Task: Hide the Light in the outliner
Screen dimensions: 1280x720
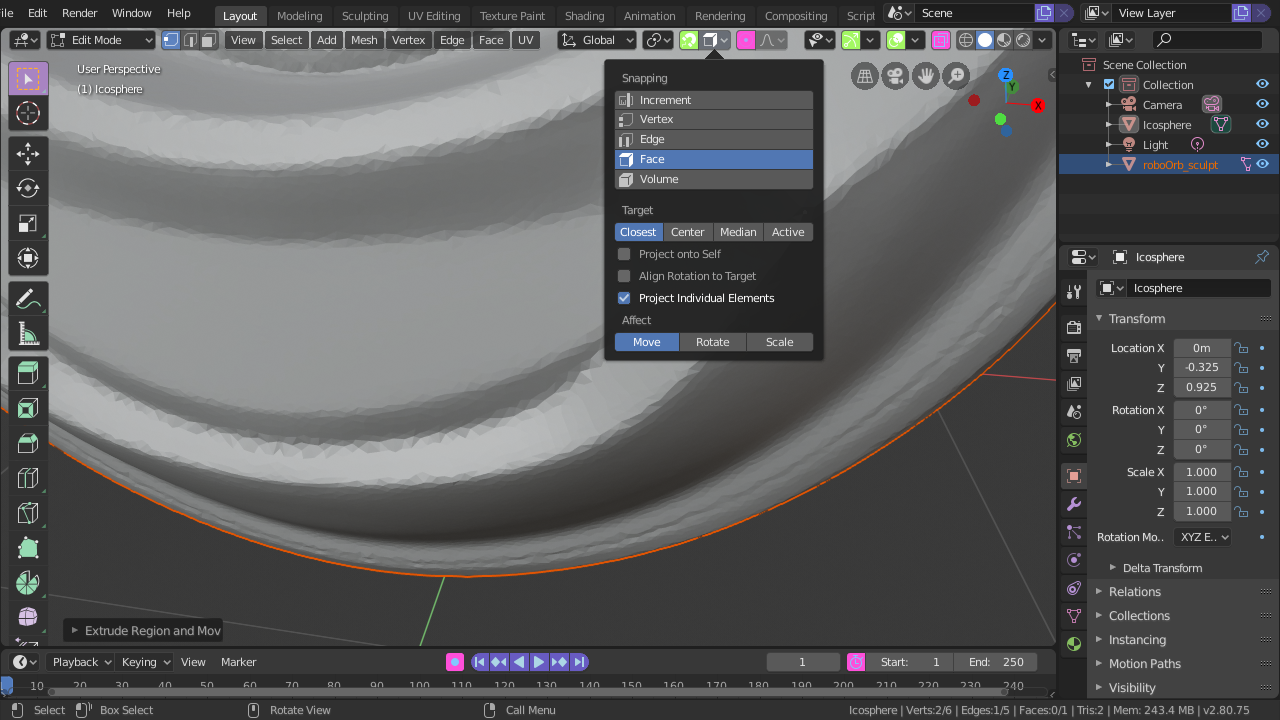Action: 1262,144
